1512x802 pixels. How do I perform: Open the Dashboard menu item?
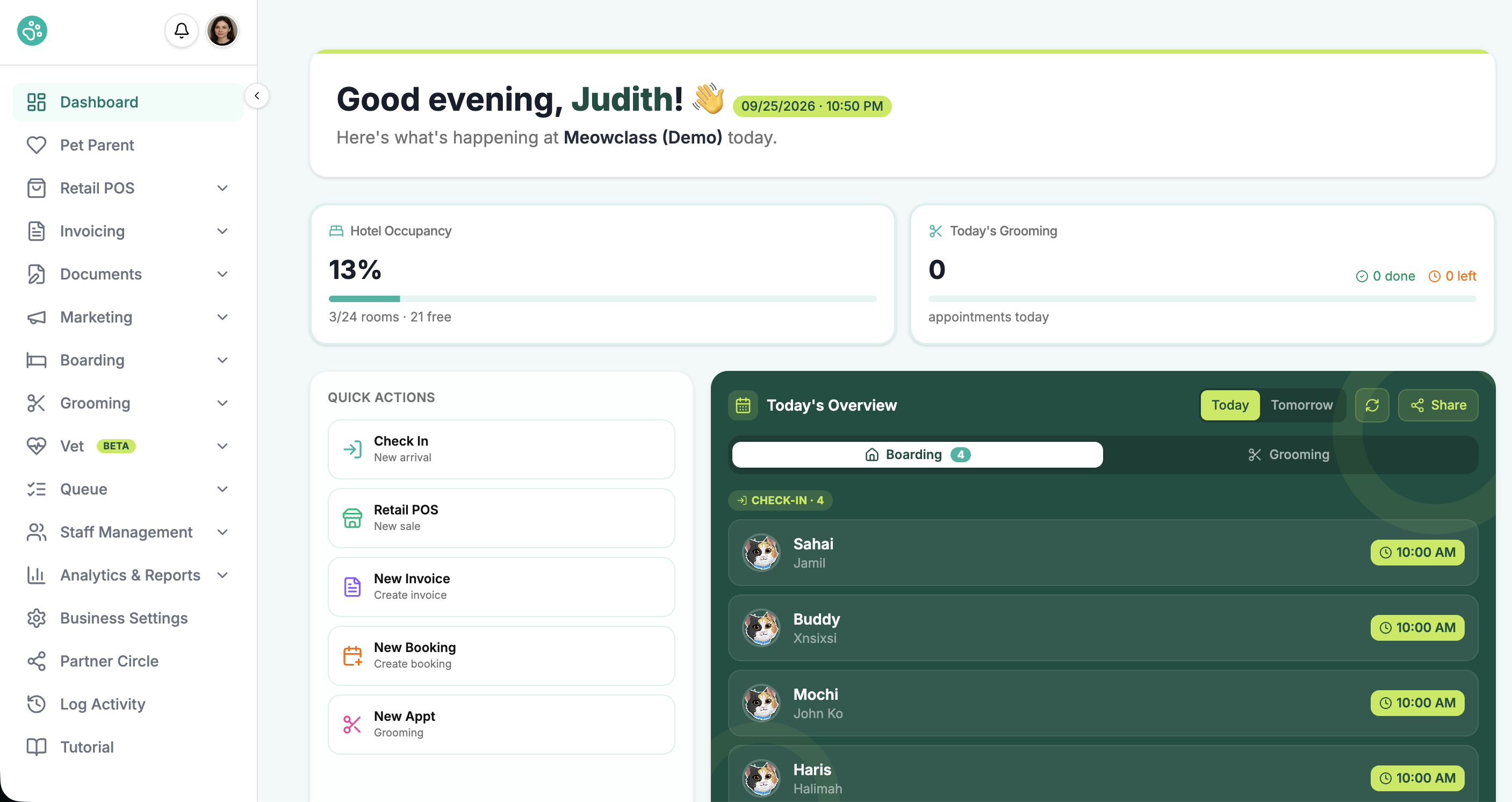128,102
